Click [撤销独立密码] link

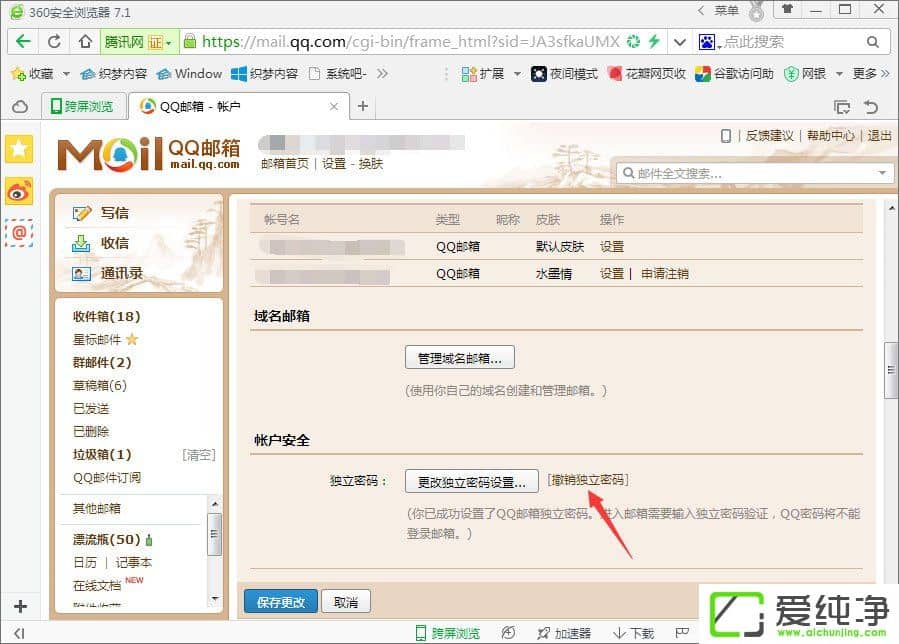(x=588, y=479)
